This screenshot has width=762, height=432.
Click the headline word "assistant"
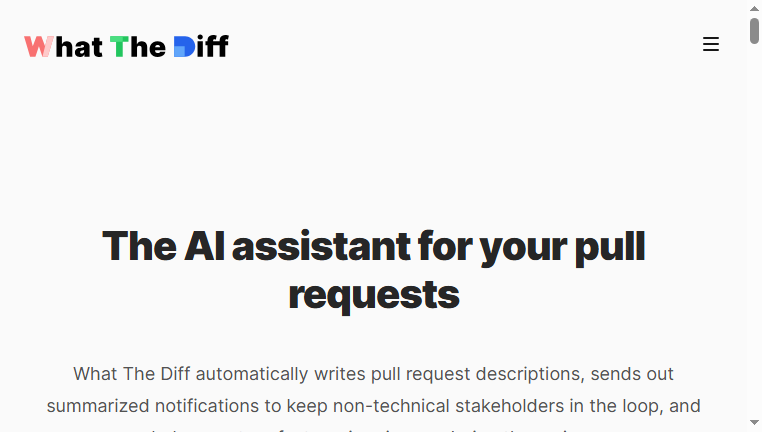(321, 246)
